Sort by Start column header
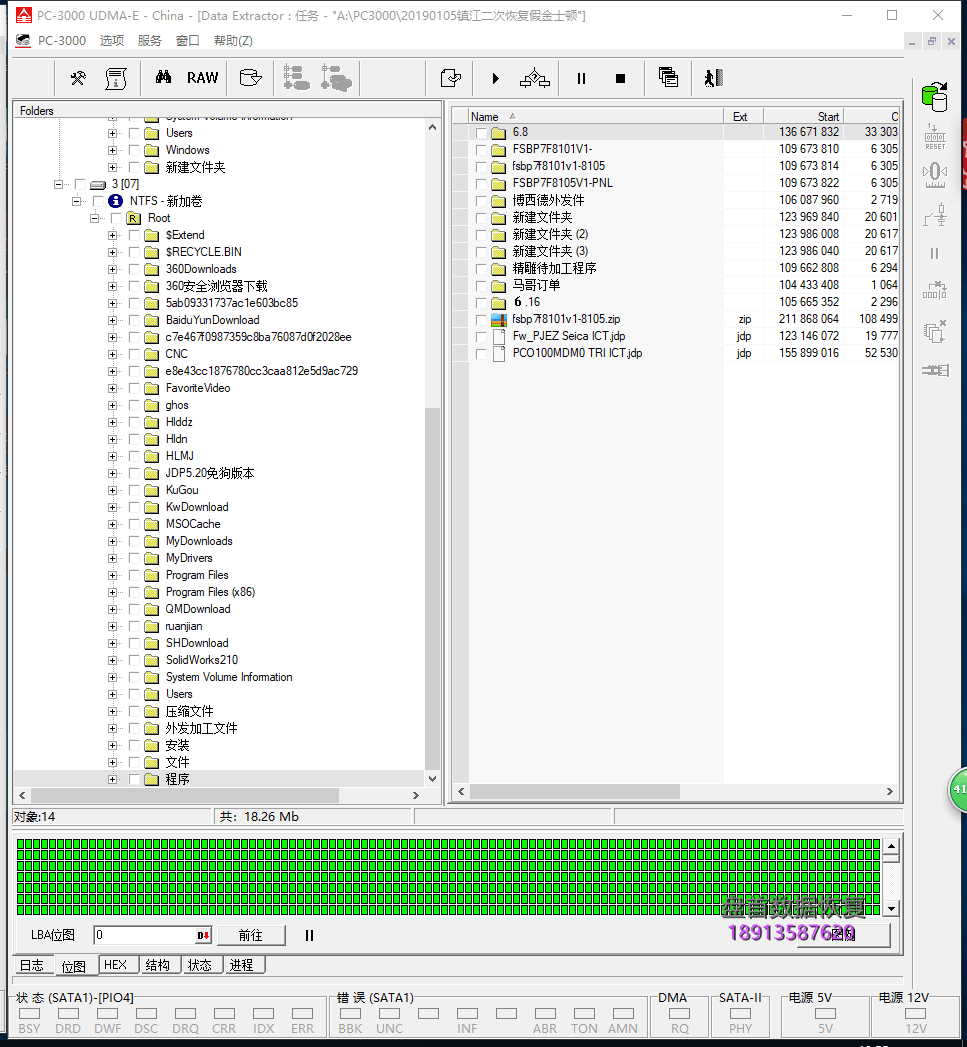The width and height of the screenshot is (967, 1047). [803, 116]
